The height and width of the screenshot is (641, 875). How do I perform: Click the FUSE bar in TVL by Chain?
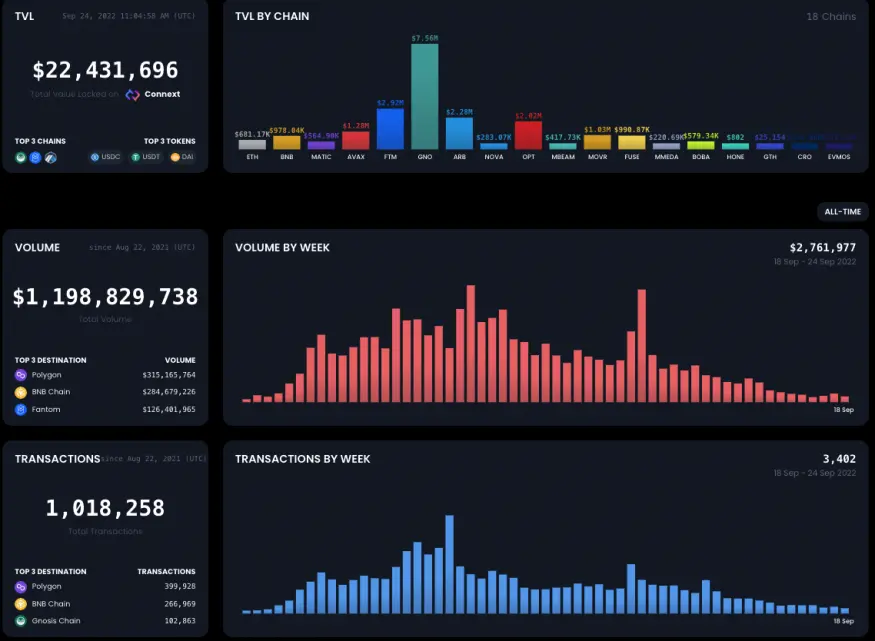point(632,143)
